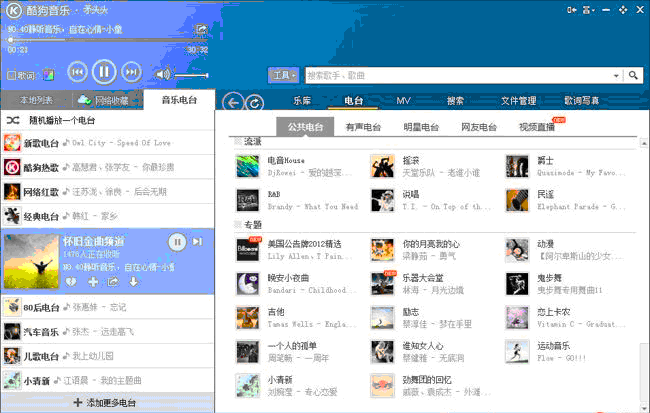Play the 新歌电台 station

point(108,143)
